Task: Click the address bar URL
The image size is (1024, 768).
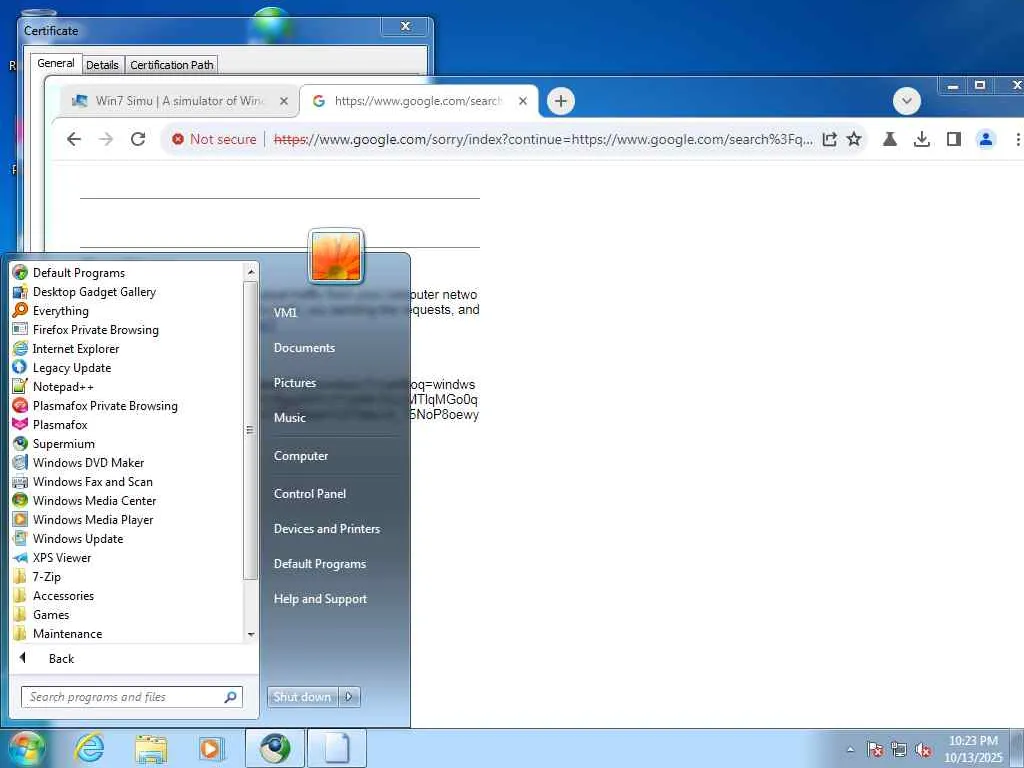Action: pyautogui.click(x=543, y=139)
